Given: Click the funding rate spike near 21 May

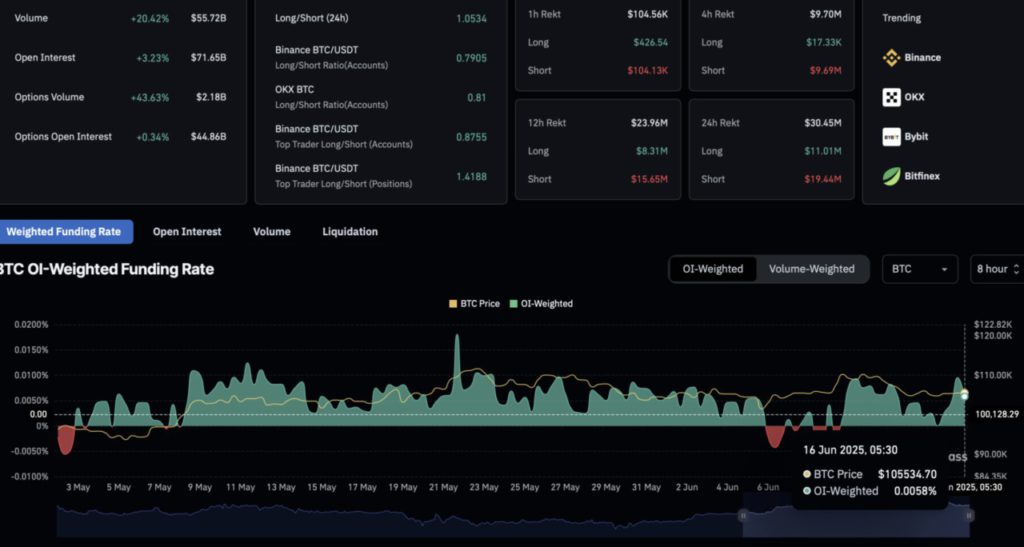Looking at the screenshot, I should (457, 338).
